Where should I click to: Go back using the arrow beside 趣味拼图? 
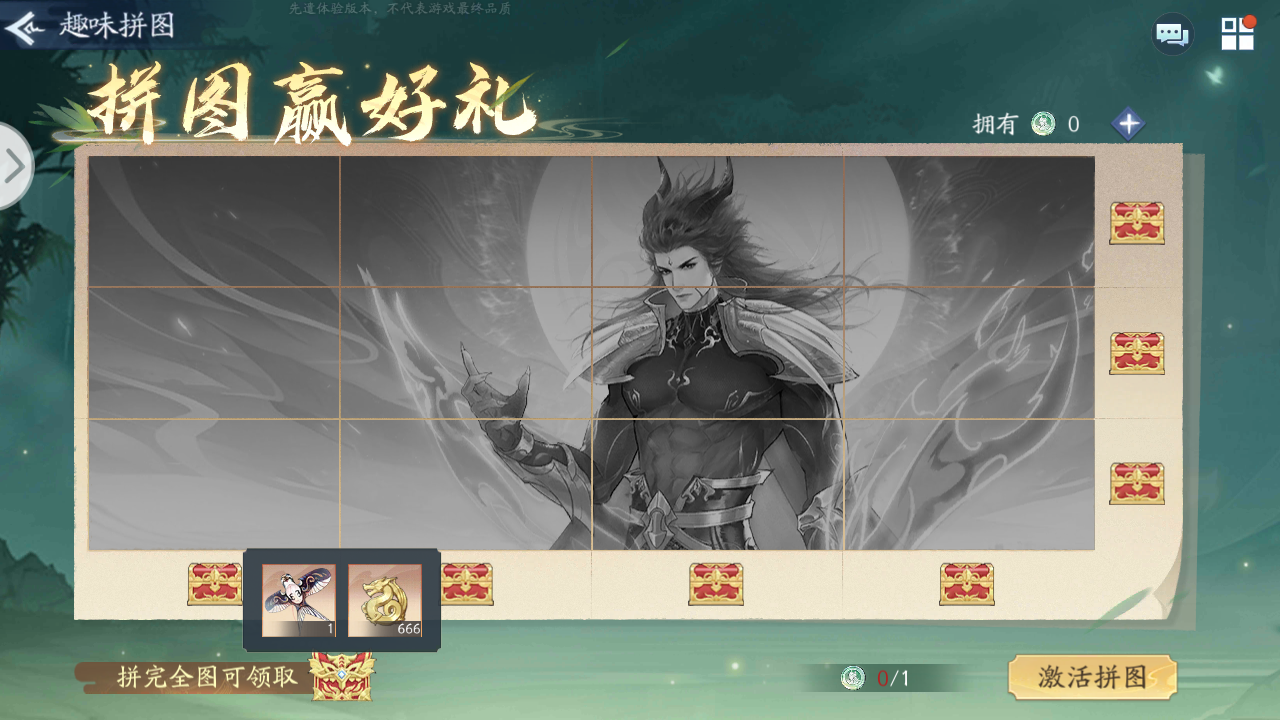24,26
